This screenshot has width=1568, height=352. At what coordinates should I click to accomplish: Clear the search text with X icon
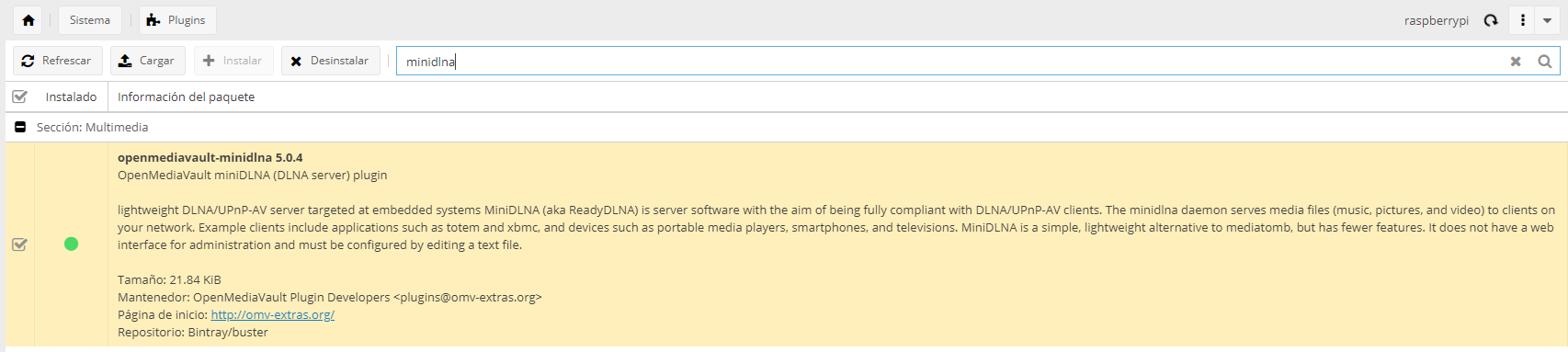1516,62
